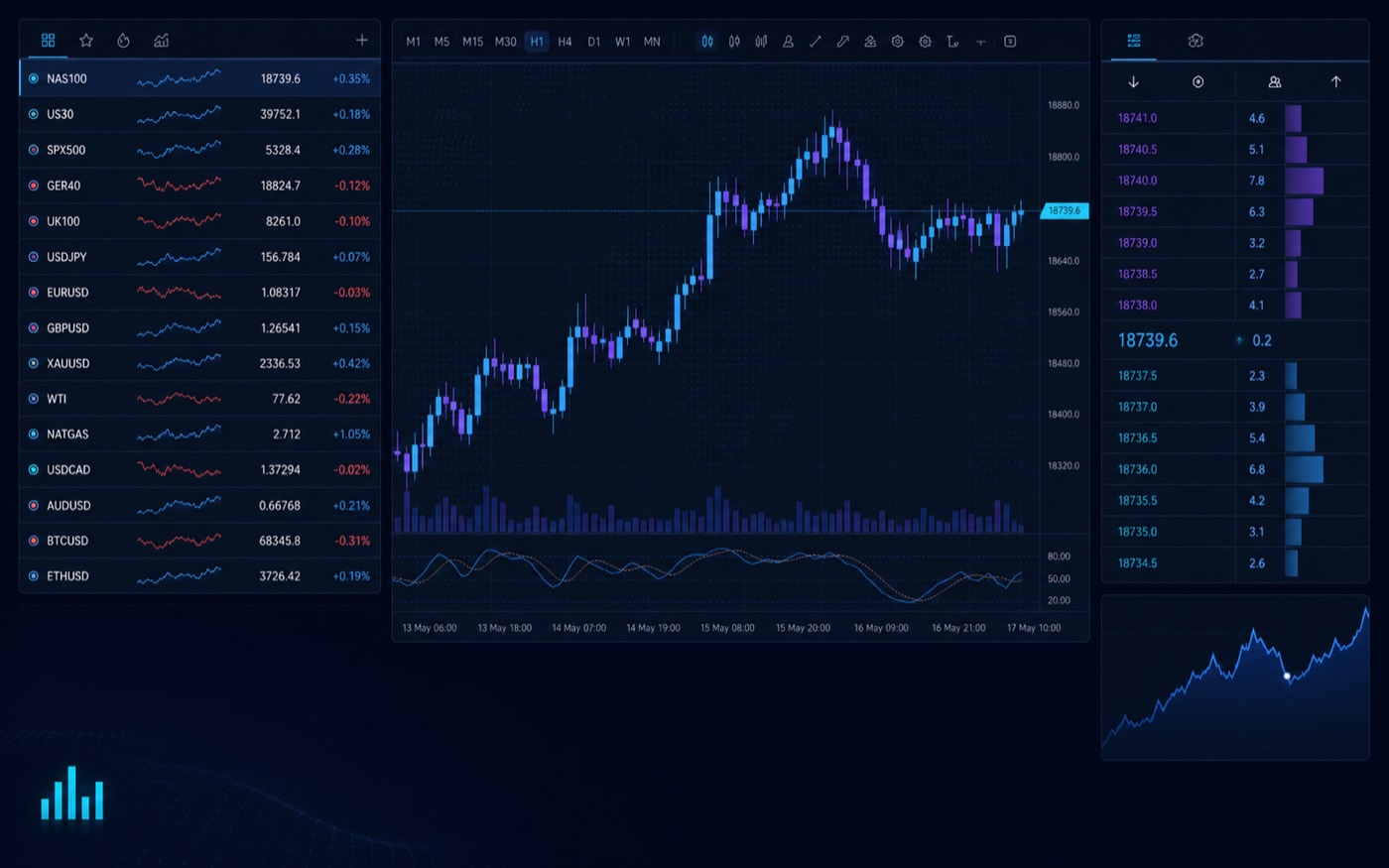The width and height of the screenshot is (1389, 868).
Task: Show favorites via the star icon
Action: [86, 41]
